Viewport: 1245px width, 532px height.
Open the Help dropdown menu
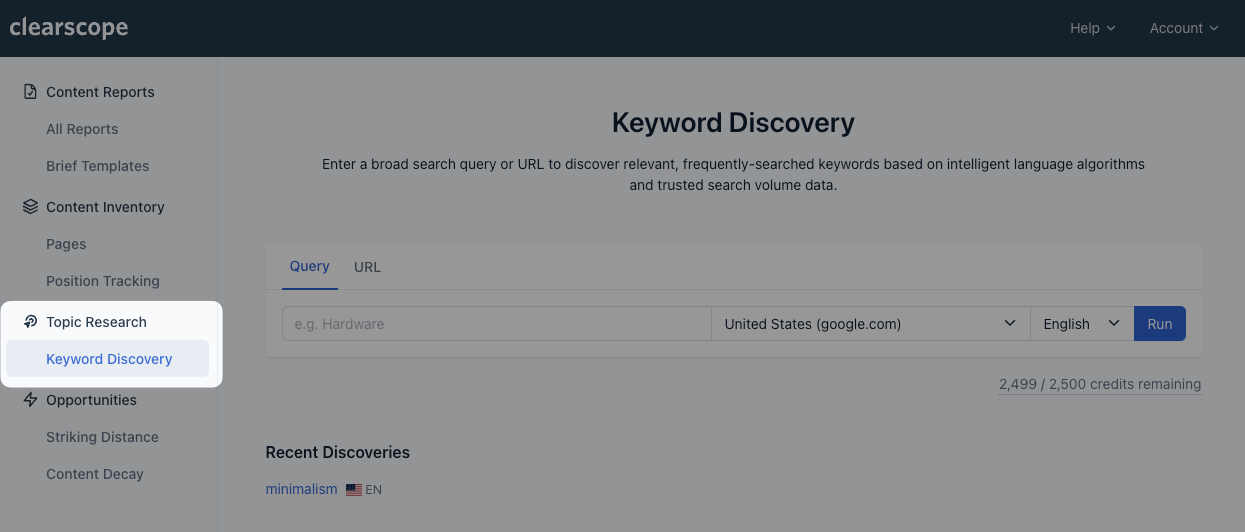[x=1092, y=28]
